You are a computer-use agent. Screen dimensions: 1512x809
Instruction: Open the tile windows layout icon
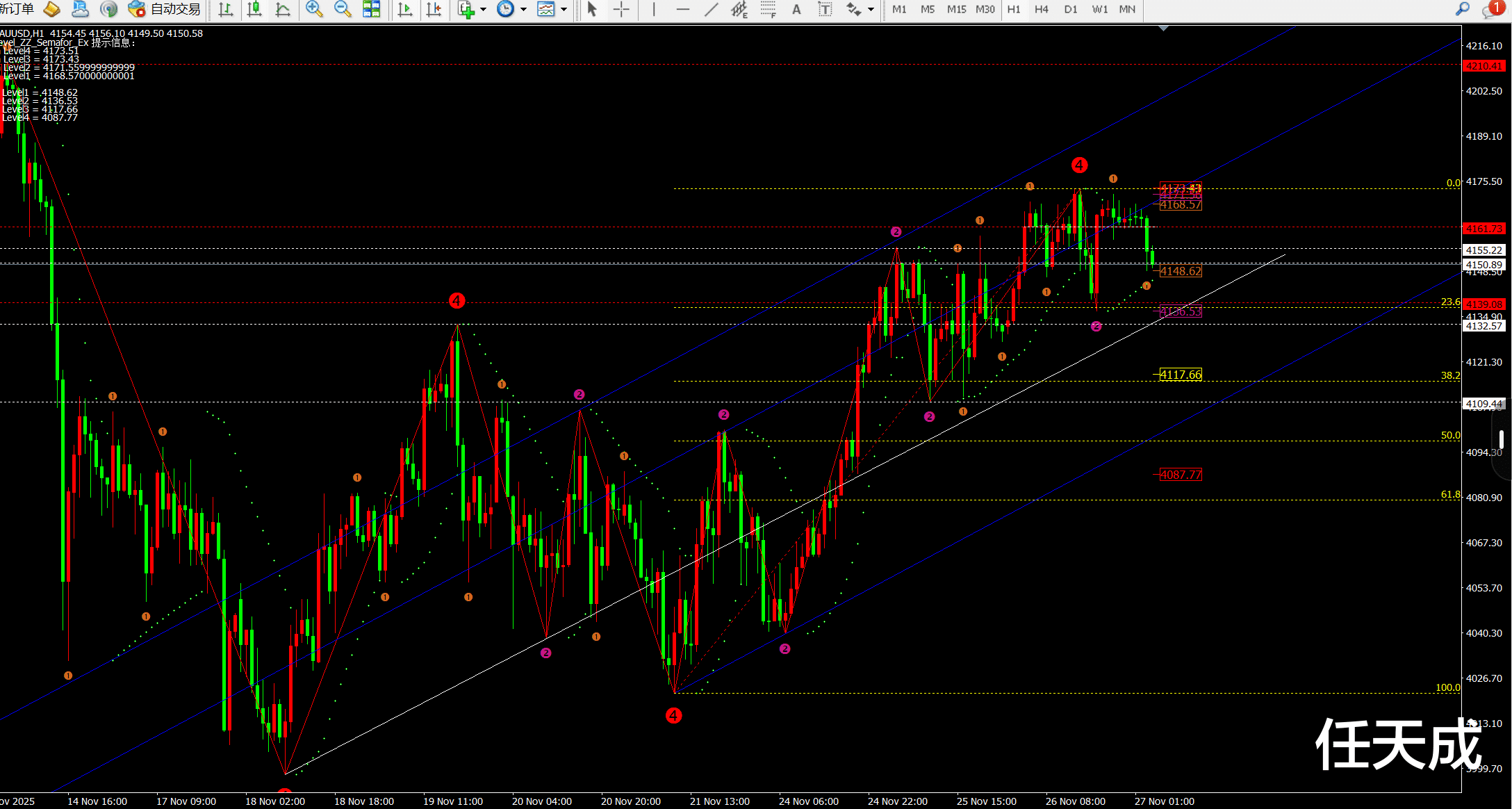[x=372, y=9]
